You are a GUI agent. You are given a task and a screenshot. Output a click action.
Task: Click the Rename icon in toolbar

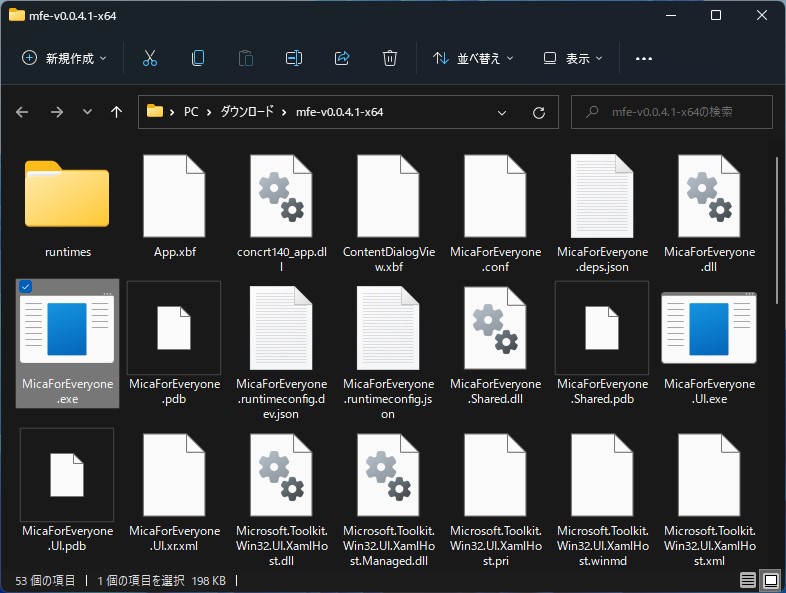coord(294,58)
